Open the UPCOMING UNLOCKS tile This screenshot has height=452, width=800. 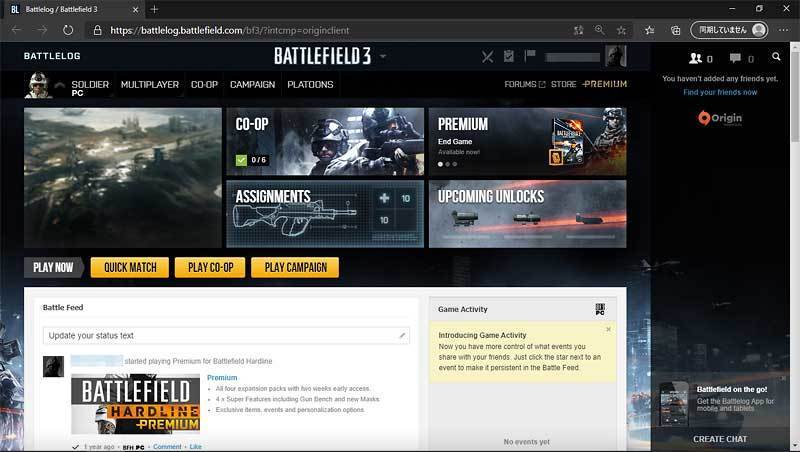coord(528,214)
